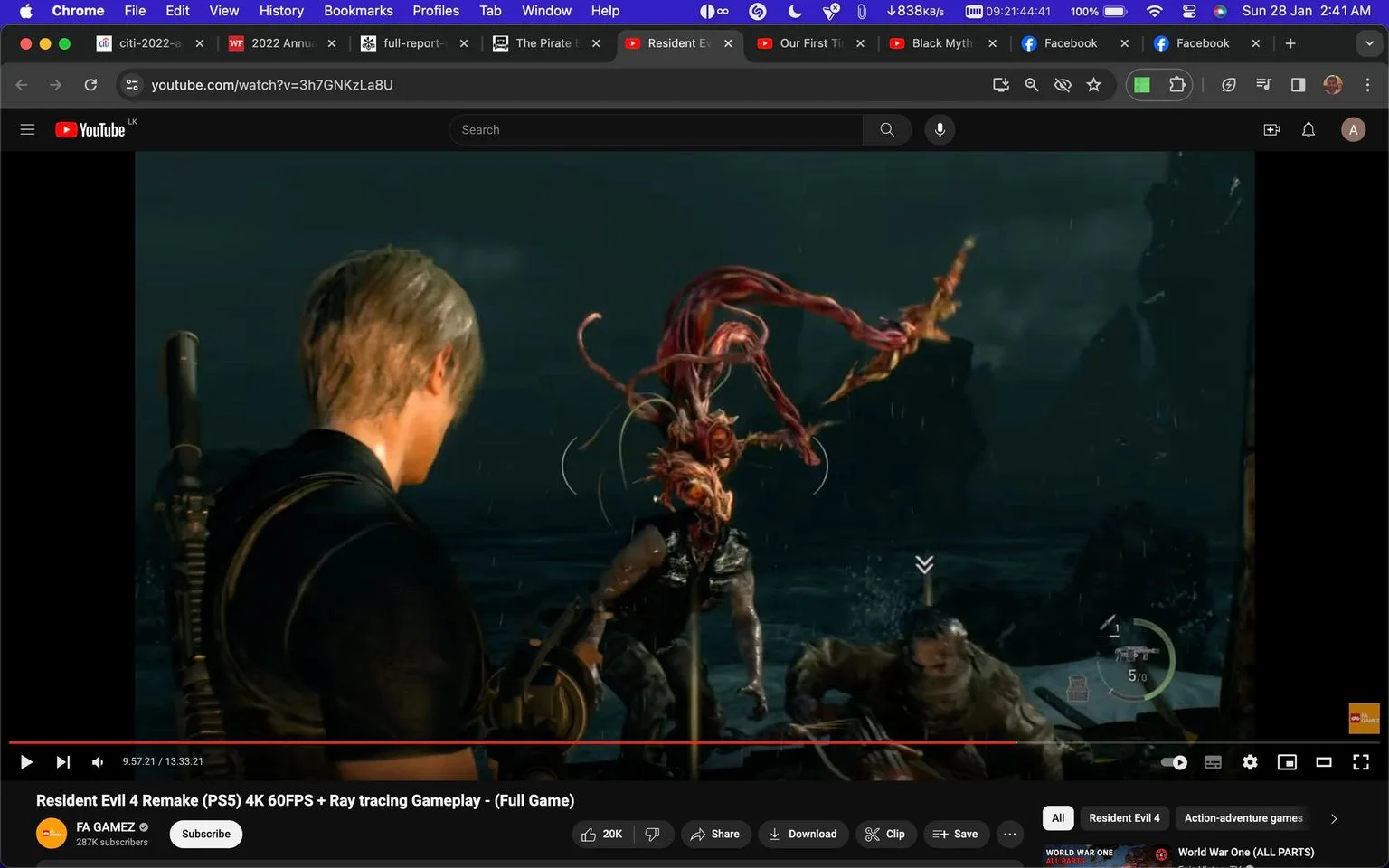Switch to theater mode
The image size is (1389, 868).
point(1324,762)
